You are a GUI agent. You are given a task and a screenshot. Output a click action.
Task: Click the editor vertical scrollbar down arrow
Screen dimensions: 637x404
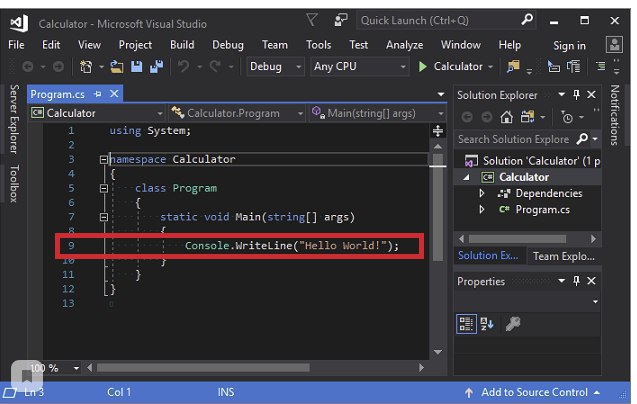438,352
